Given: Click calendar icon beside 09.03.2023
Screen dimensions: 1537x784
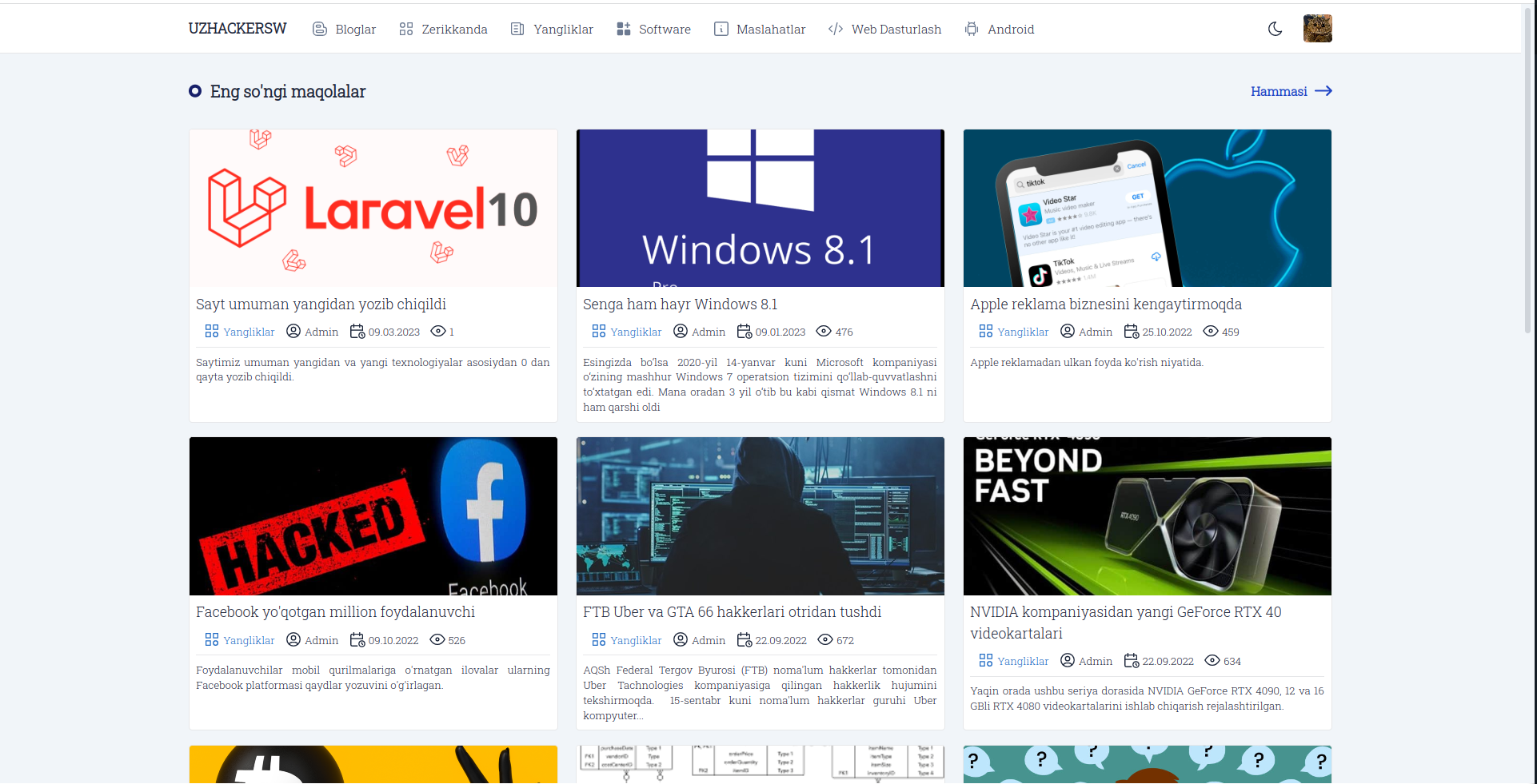Looking at the screenshot, I should [x=357, y=331].
